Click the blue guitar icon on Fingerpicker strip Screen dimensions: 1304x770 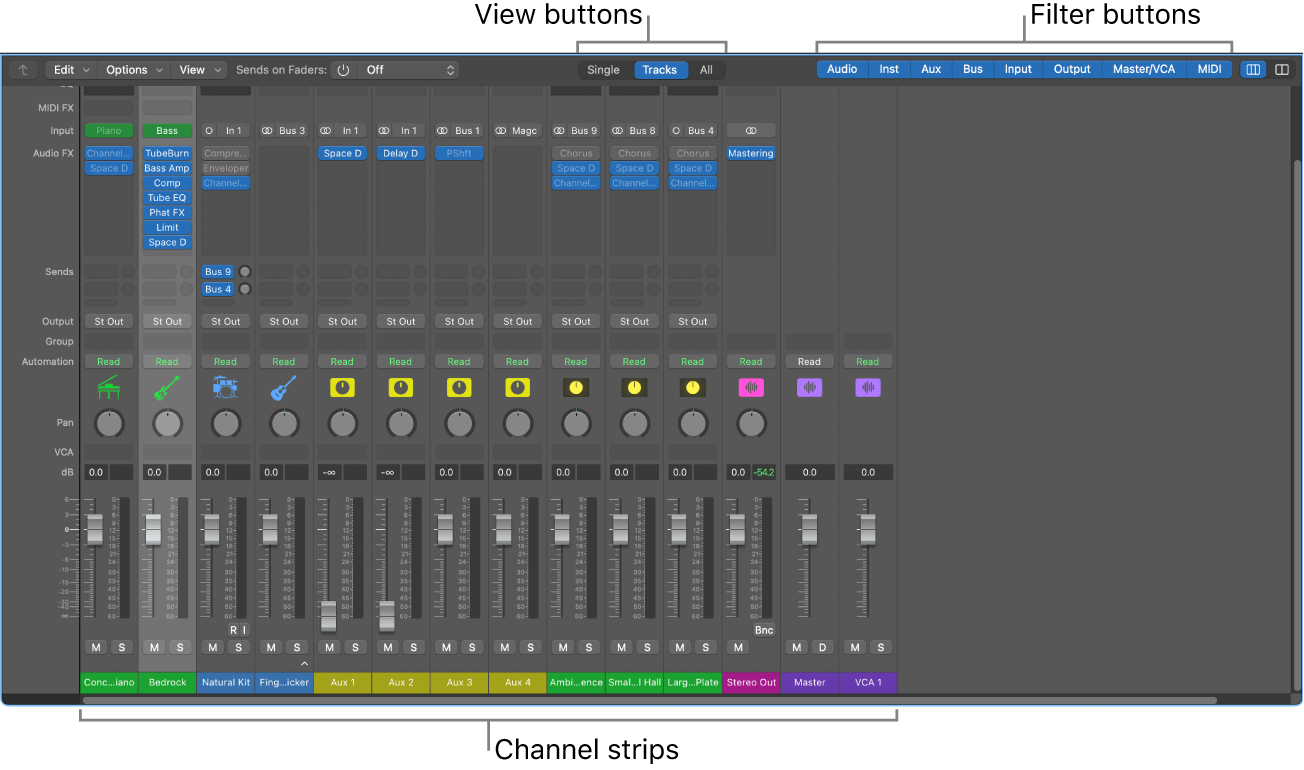click(x=284, y=388)
